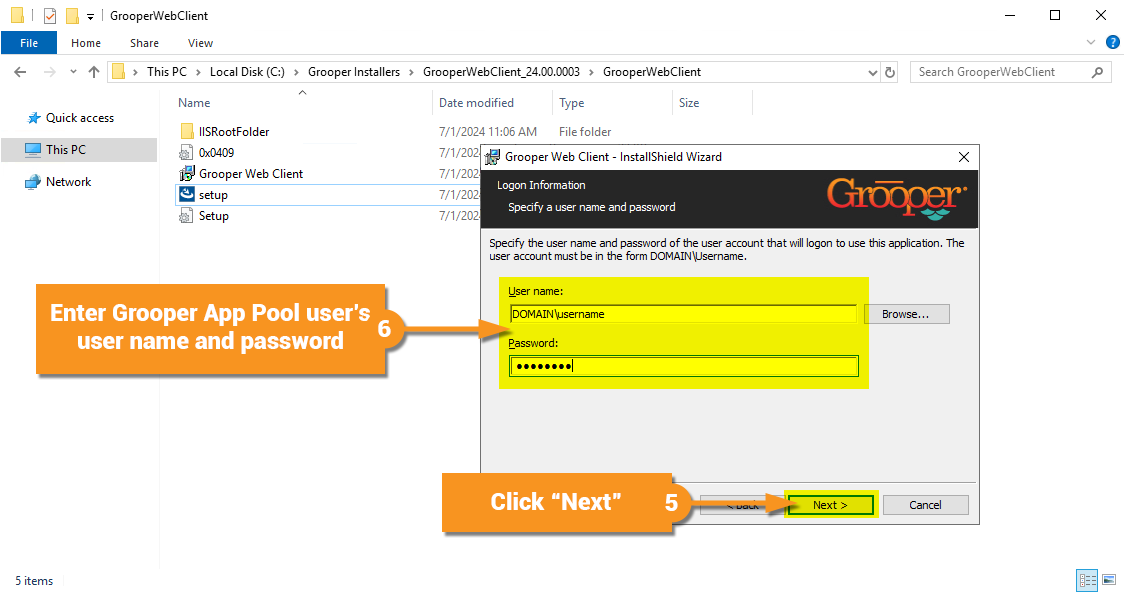Click Next > in the wizard
The height and width of the screenshot is (593, 1125).
coord(830,505)
